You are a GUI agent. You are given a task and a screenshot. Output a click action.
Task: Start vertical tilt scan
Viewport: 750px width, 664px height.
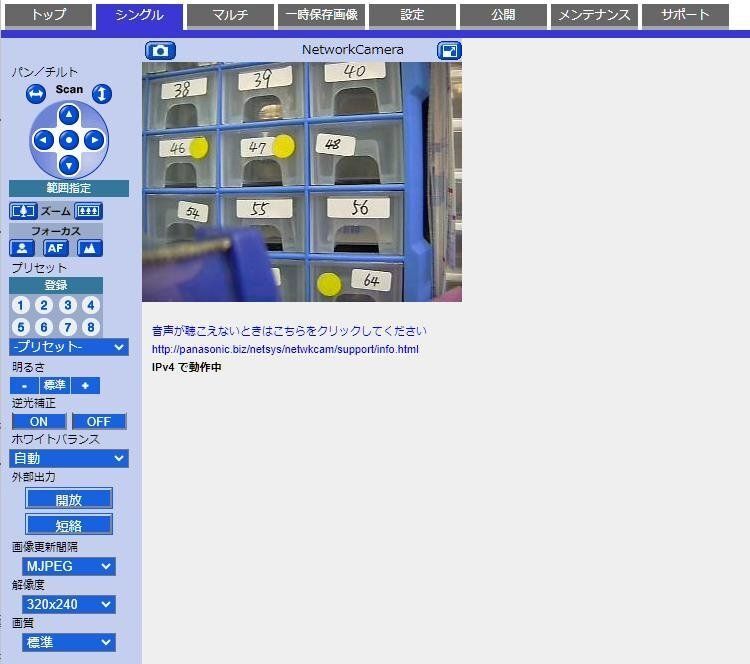click(102, 93)
